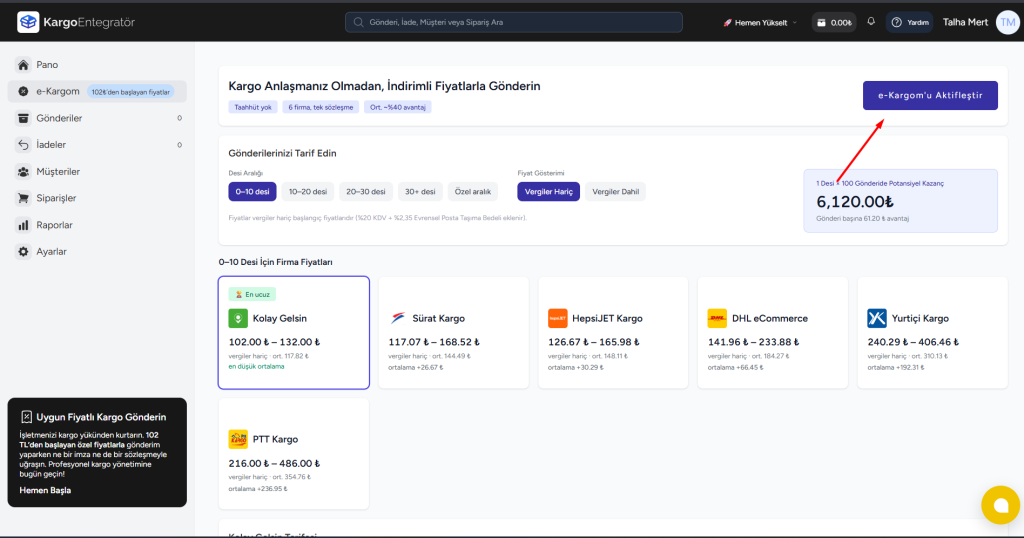The image size is (1024, 538).
Task: Open the TM user avatar
Action: click(x=1008, y=22)
